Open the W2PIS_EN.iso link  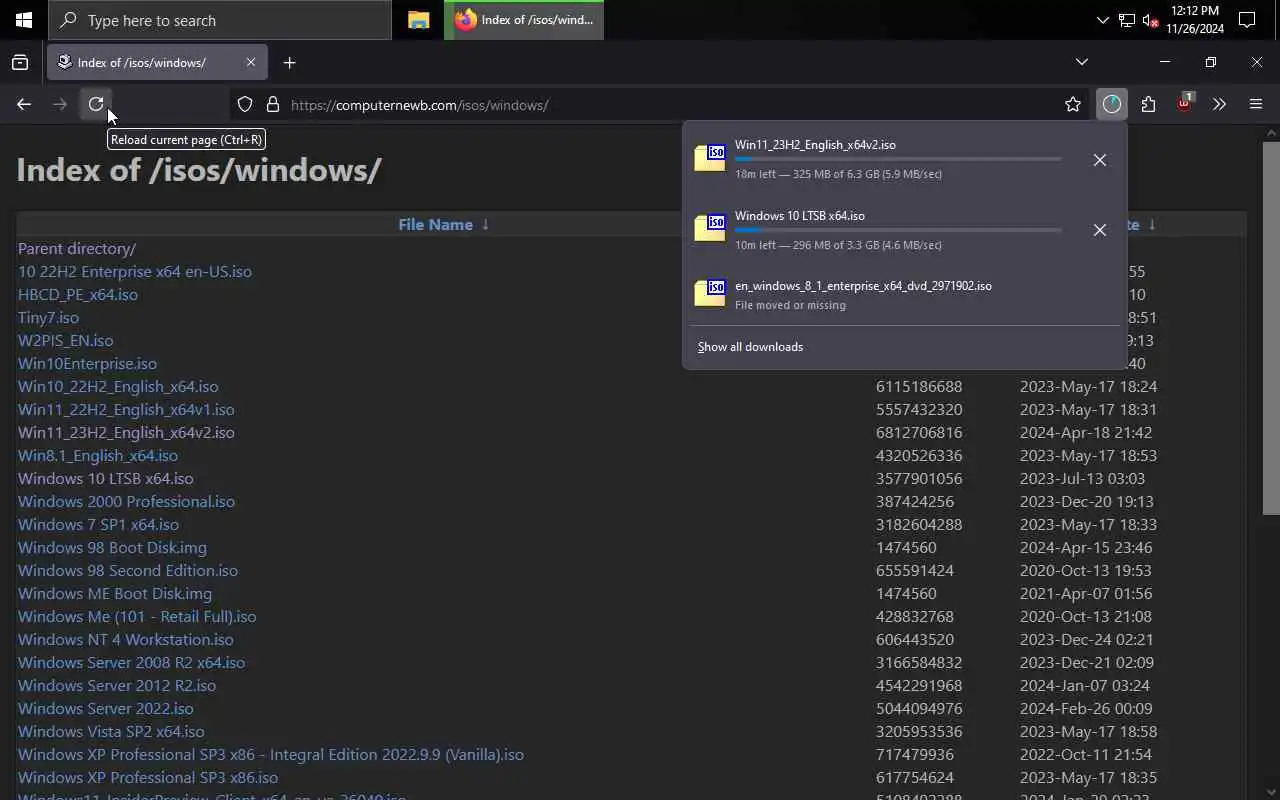(x=65, y=340)
